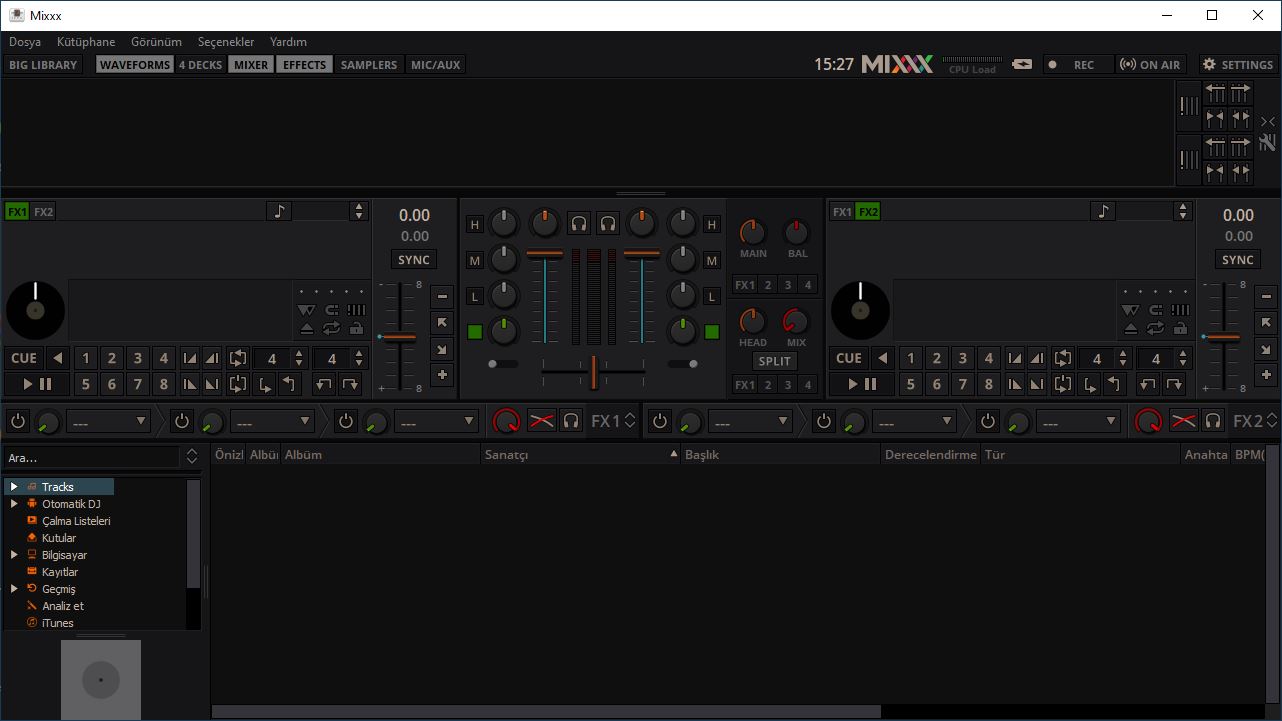Enable first effect power button in FX1

pos(18,421)
